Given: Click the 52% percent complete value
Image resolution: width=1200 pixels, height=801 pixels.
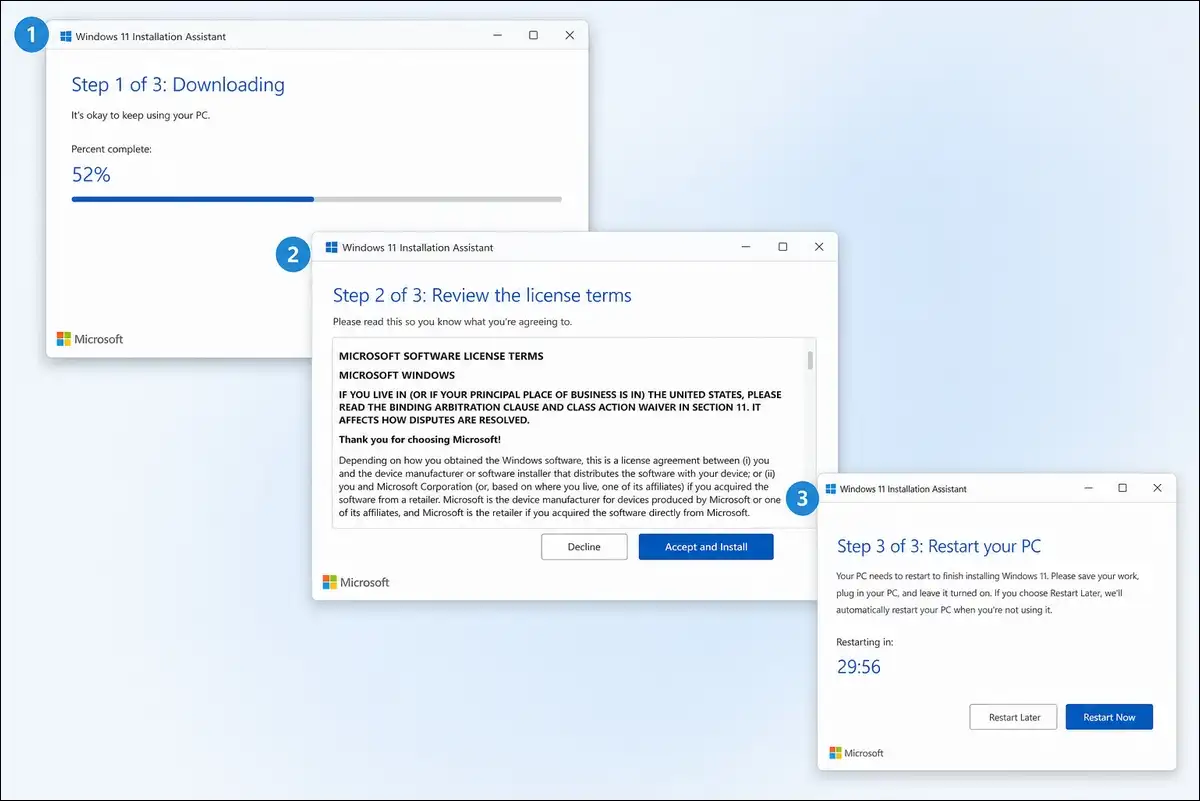Looking at the screenshot, I should tap(91, 175).
